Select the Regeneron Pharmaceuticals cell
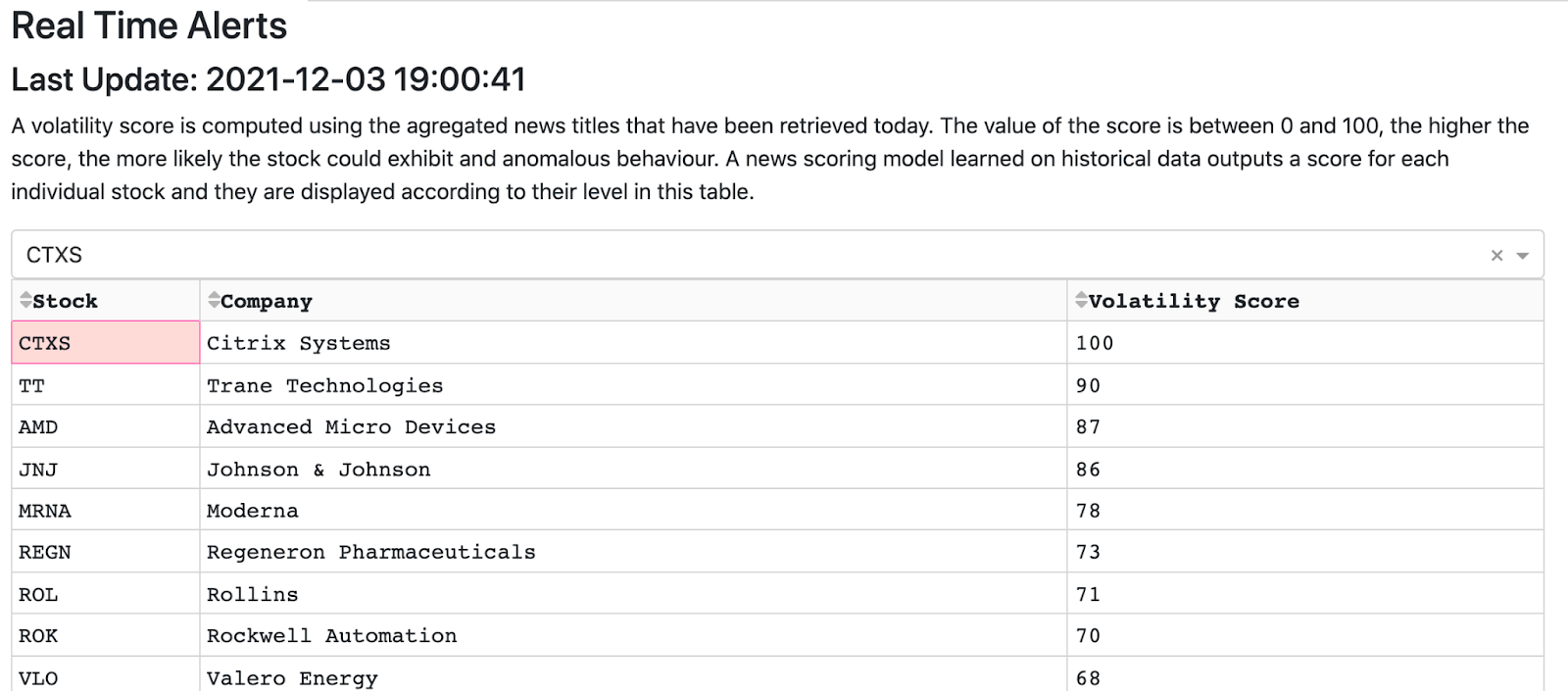 [633, 552]
